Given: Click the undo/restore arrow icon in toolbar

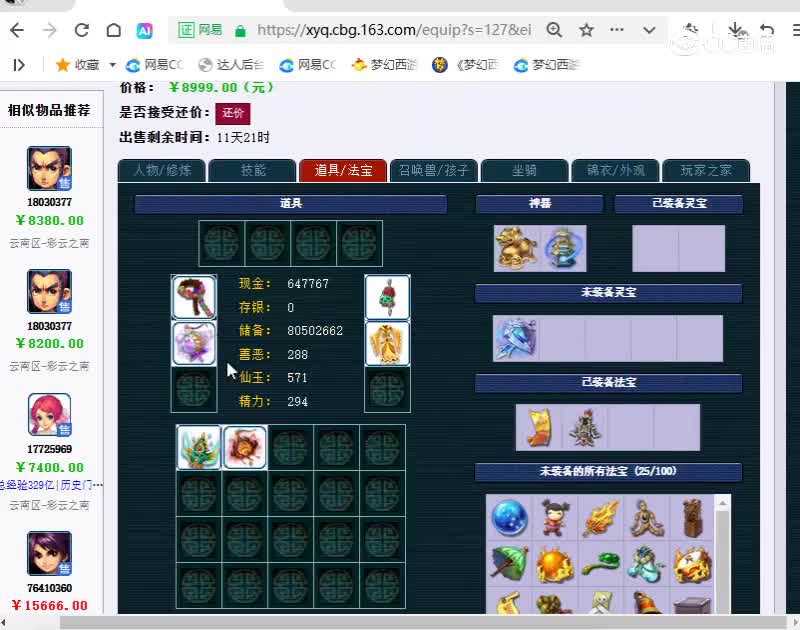Looking at the screenshot, I should click(766, 30).
